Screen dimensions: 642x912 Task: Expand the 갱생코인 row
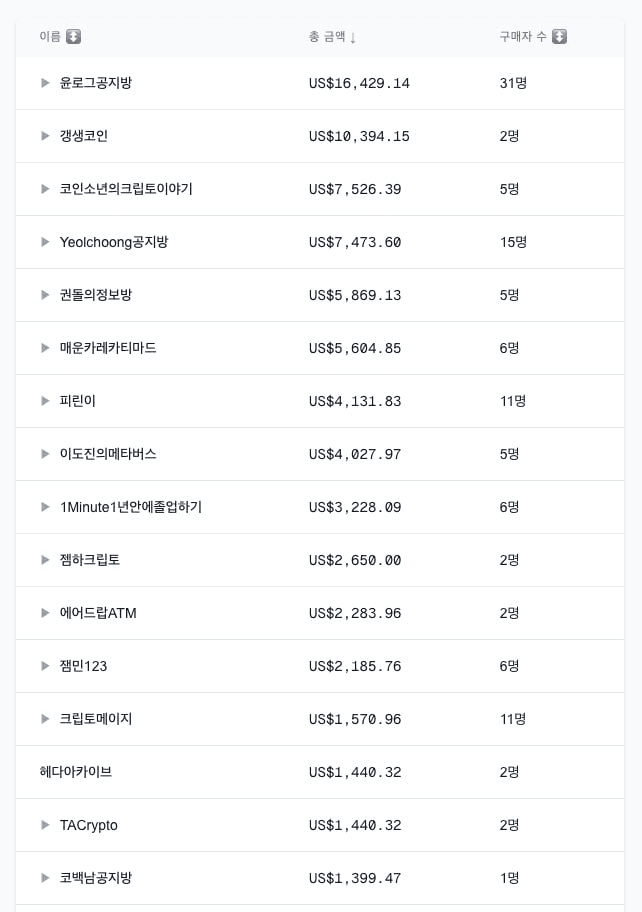click(45, 136)
